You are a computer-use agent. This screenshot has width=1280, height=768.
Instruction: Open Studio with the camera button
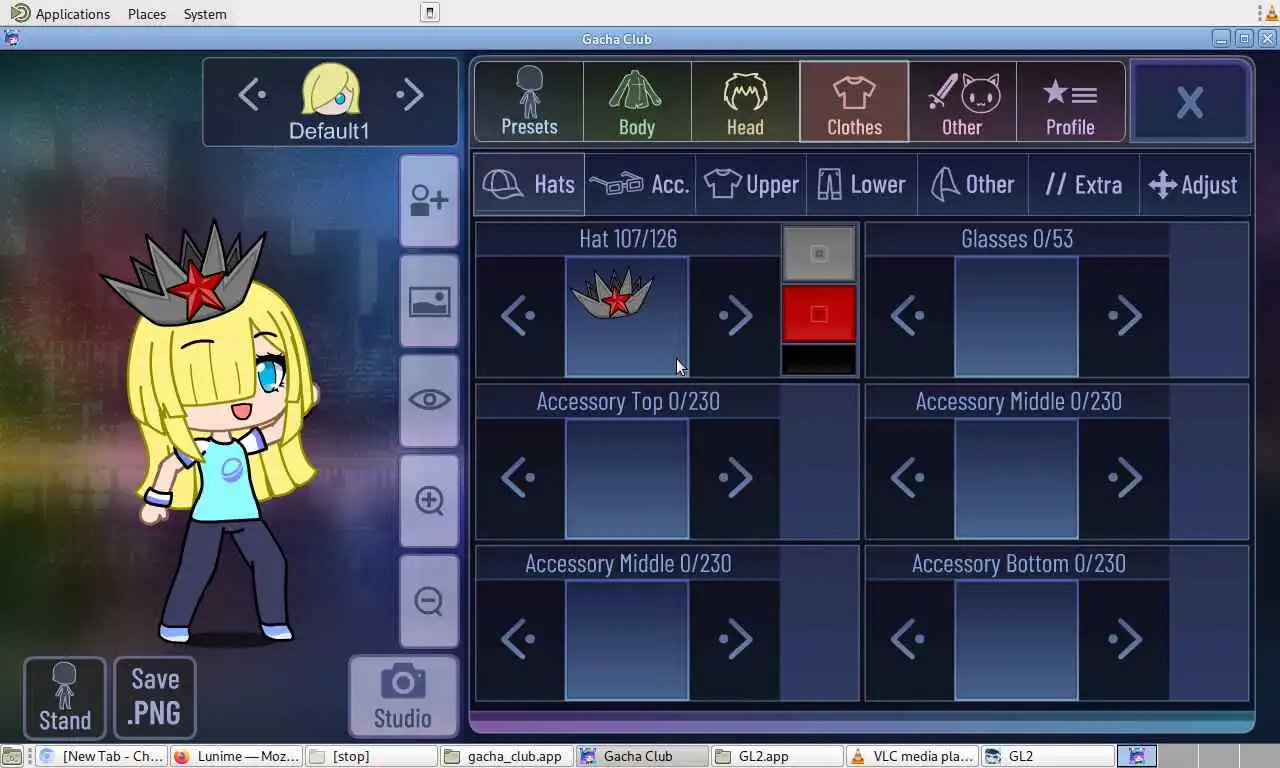coord(403,696)
